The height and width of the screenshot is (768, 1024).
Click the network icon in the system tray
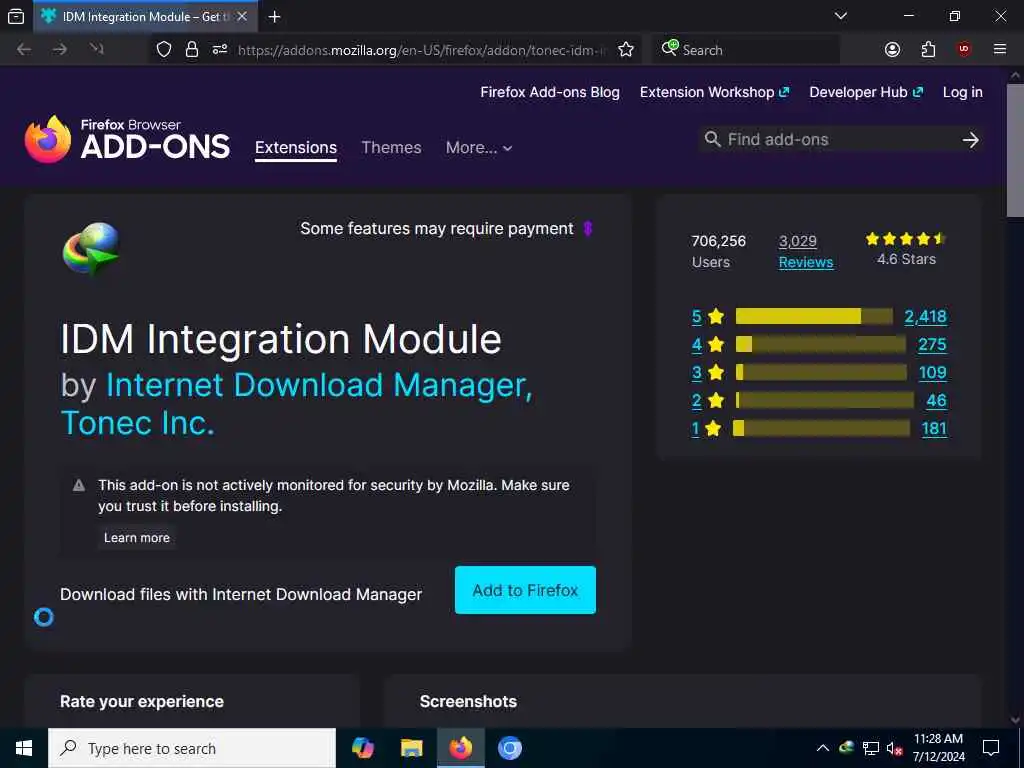click(x=871, y=748)
